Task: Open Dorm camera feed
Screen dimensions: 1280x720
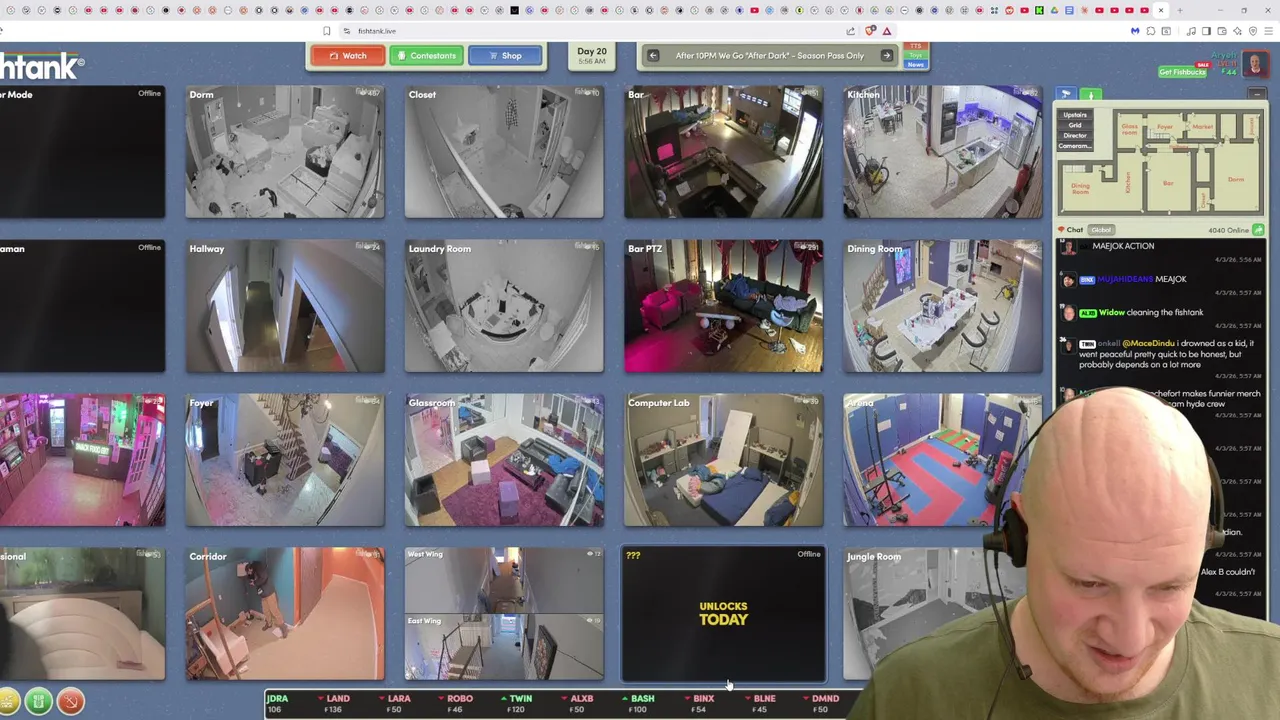Action: (x=285, y=152)
